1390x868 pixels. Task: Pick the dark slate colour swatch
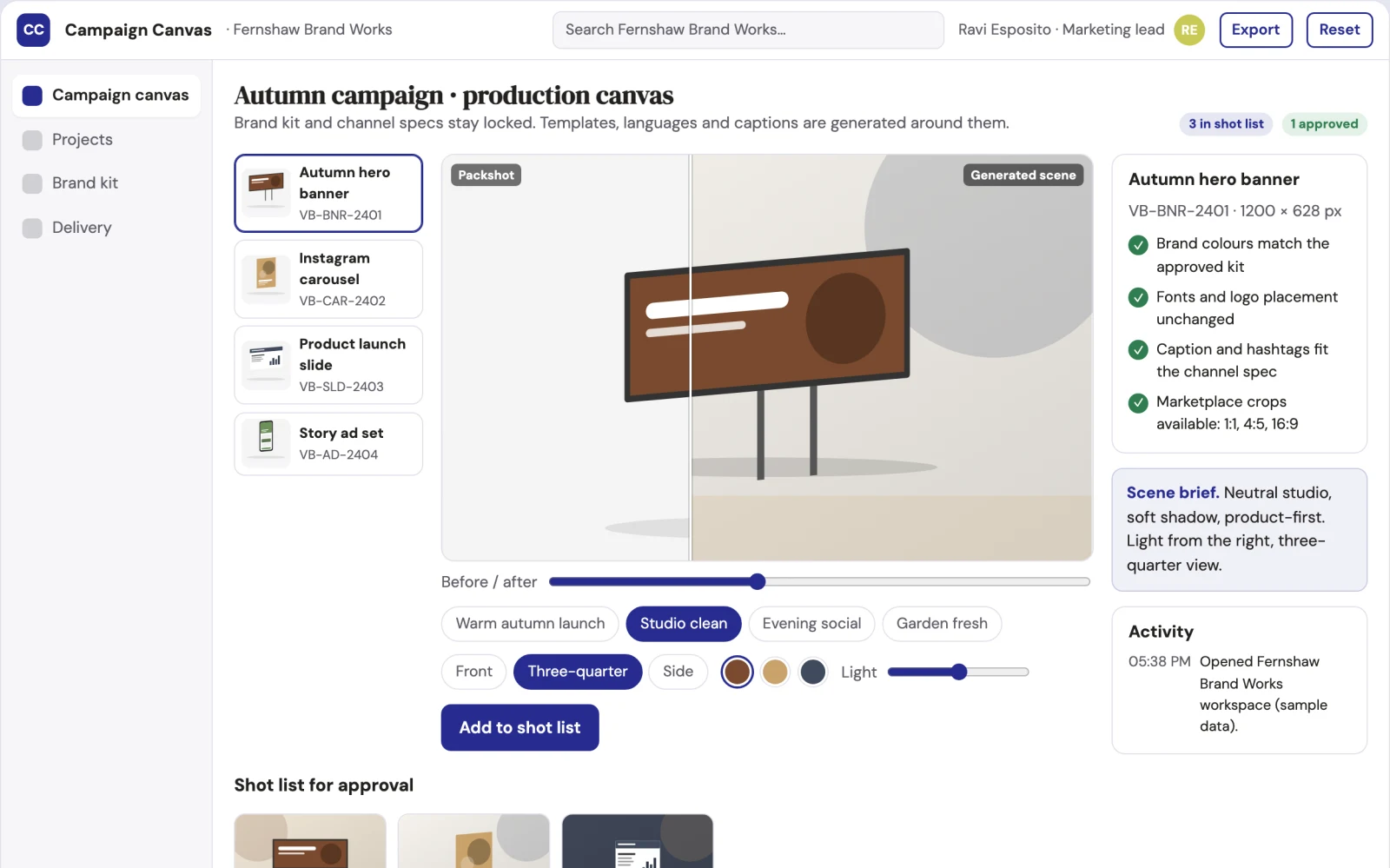tap(813, 672)
